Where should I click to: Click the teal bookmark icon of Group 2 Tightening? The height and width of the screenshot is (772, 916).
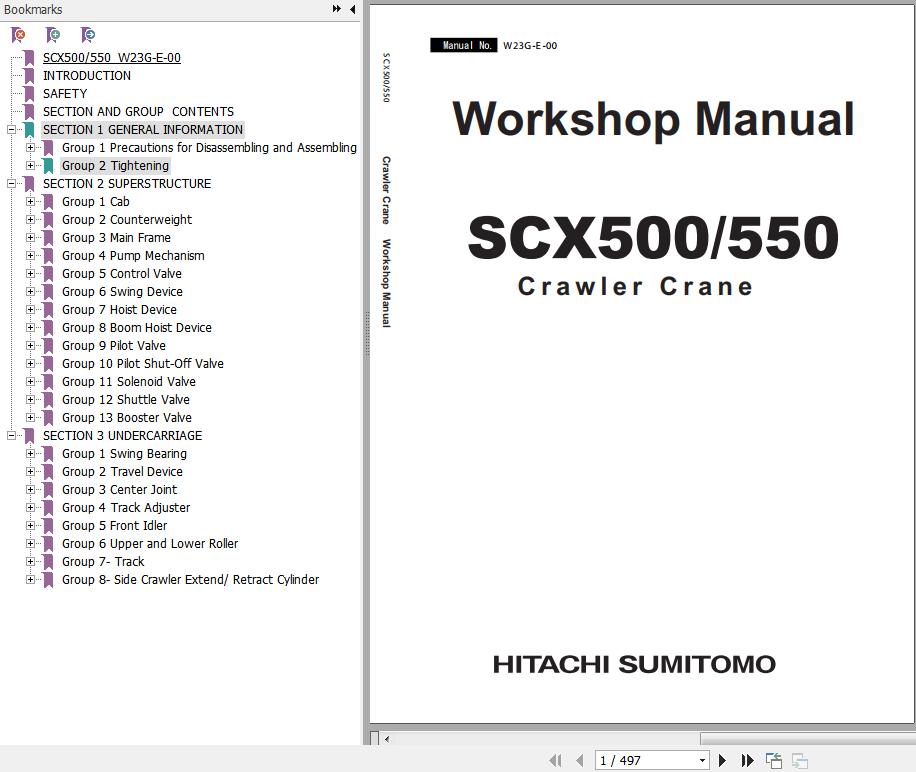(48, 166)
